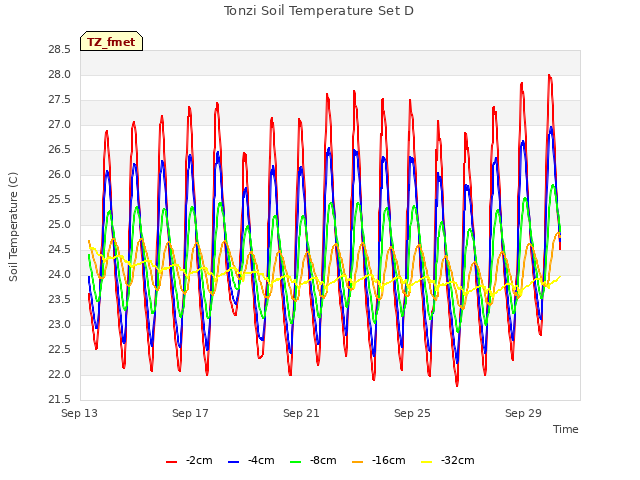
Task: Click the last orange -16cm peak at series end
Action: click(x=558, y=233)
